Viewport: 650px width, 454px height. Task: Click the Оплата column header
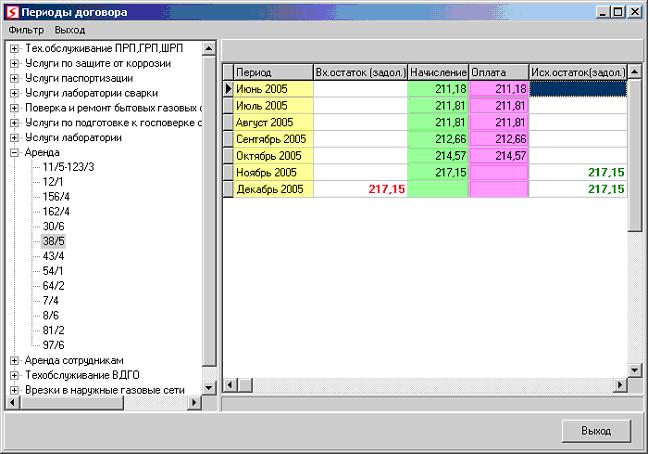coord(498,73)
